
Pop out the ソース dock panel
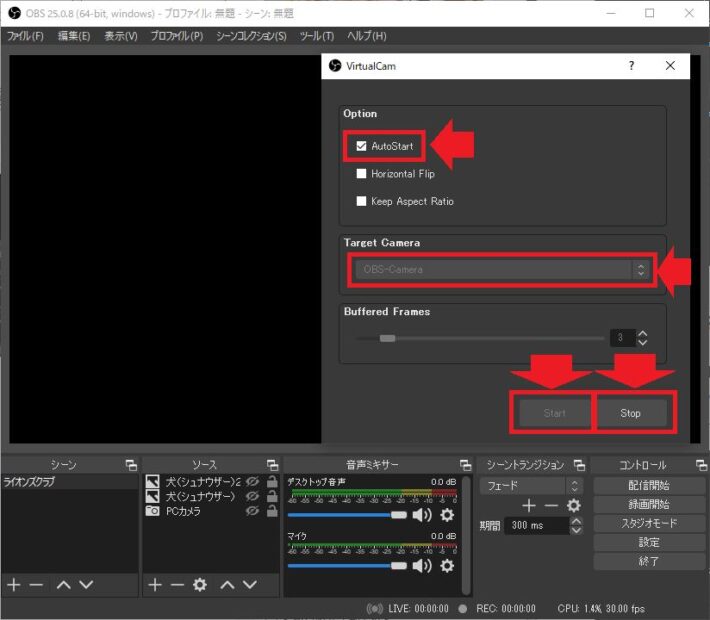(x=273, y=465)
